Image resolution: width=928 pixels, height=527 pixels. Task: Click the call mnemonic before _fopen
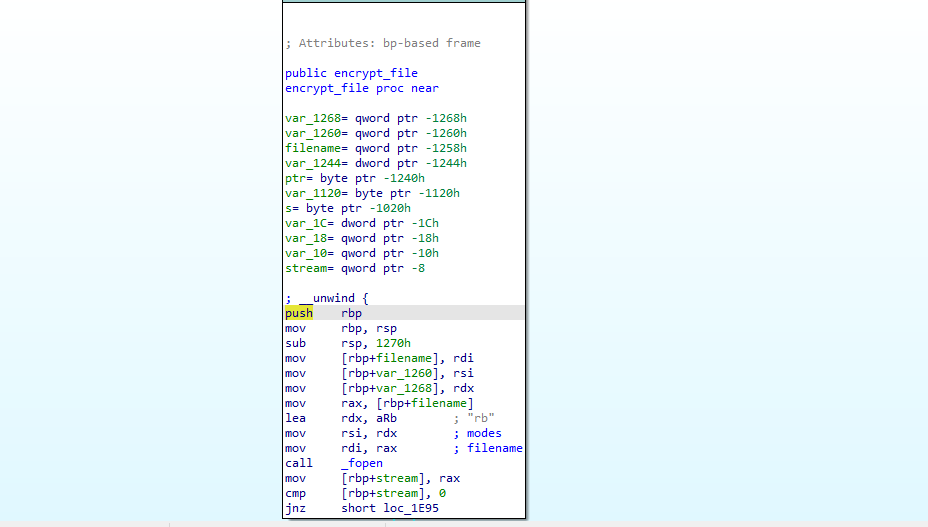coord(299,464)
